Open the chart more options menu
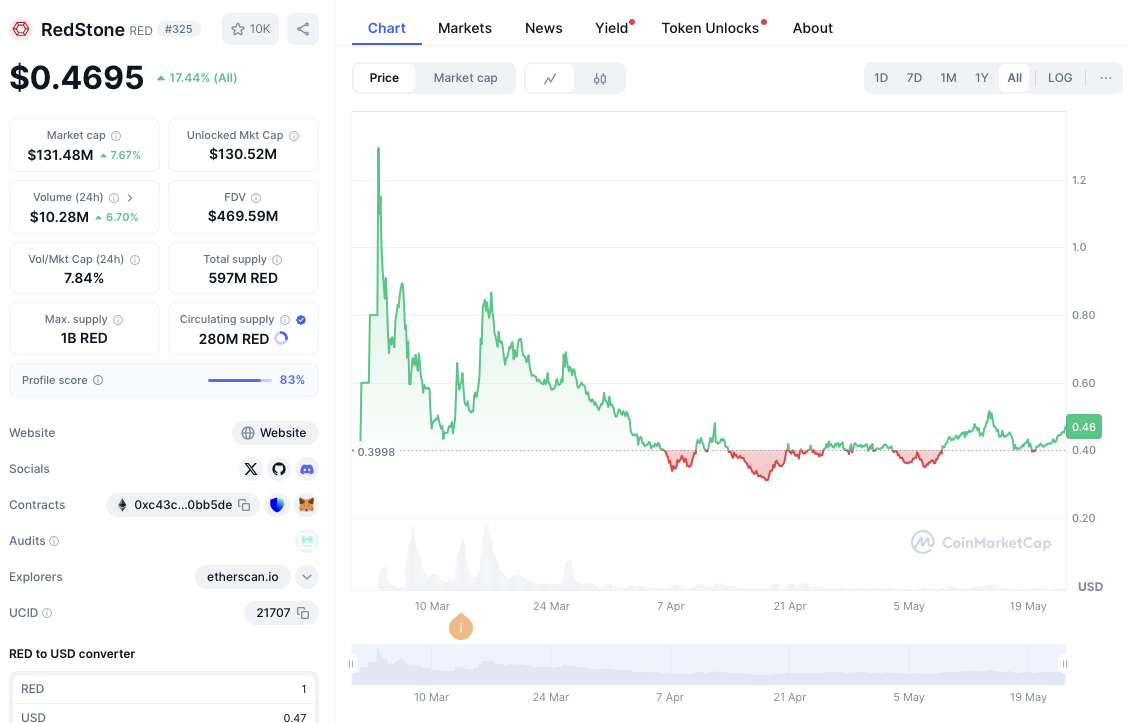 [x=1106, y=78]
